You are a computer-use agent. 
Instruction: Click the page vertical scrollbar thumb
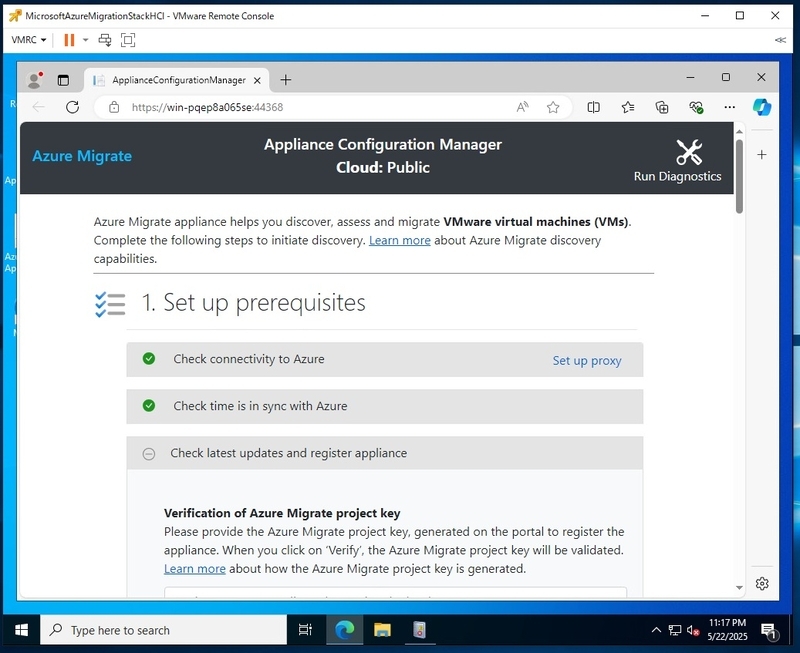point(739,176)
